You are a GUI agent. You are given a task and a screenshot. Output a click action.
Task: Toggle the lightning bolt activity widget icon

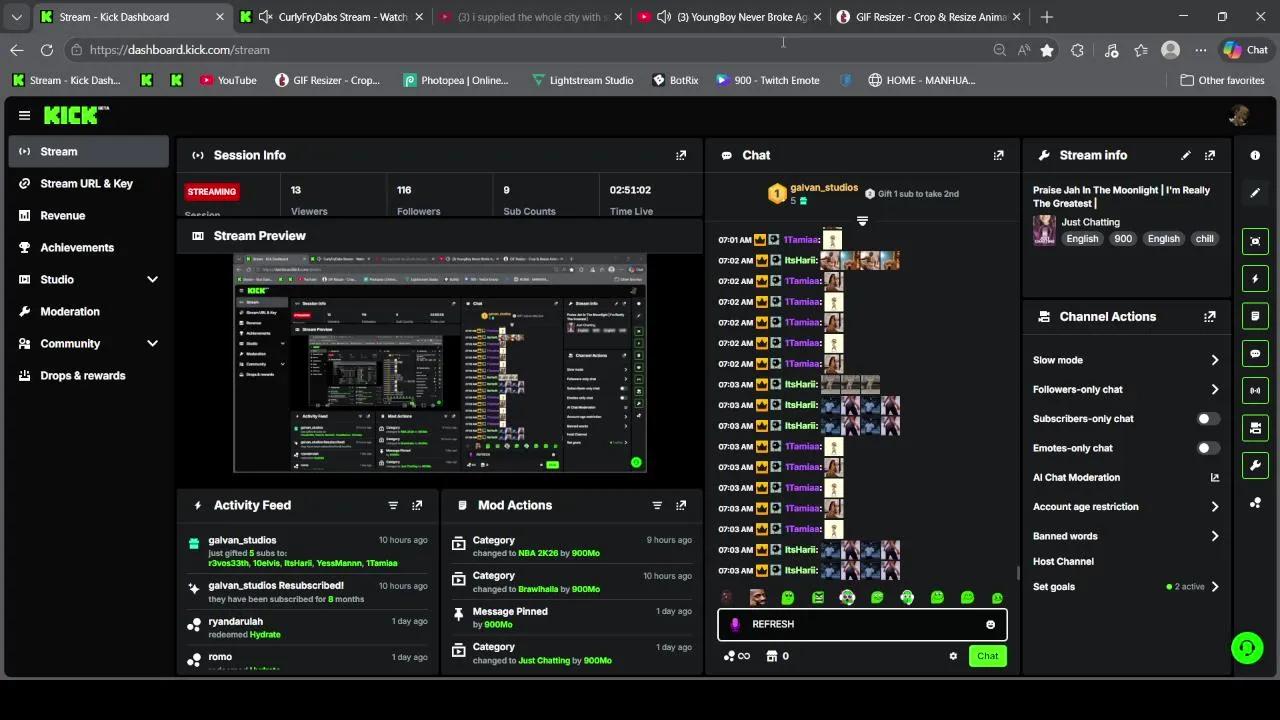point(1255,279)
